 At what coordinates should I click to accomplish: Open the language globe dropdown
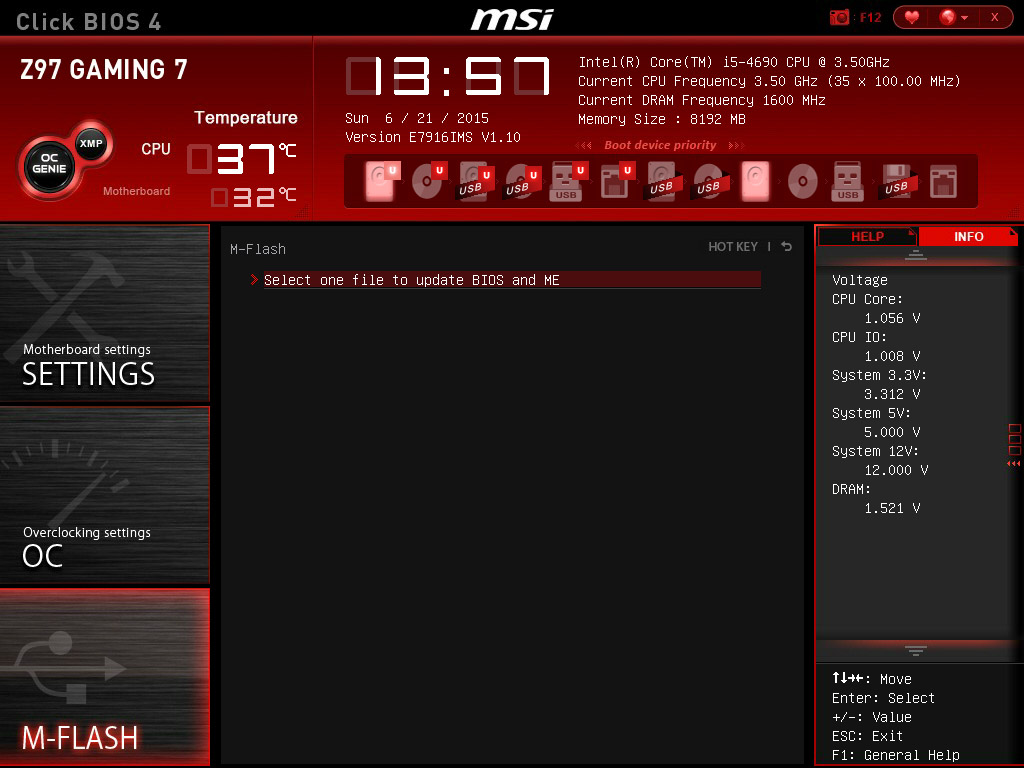tap(954, 17)
